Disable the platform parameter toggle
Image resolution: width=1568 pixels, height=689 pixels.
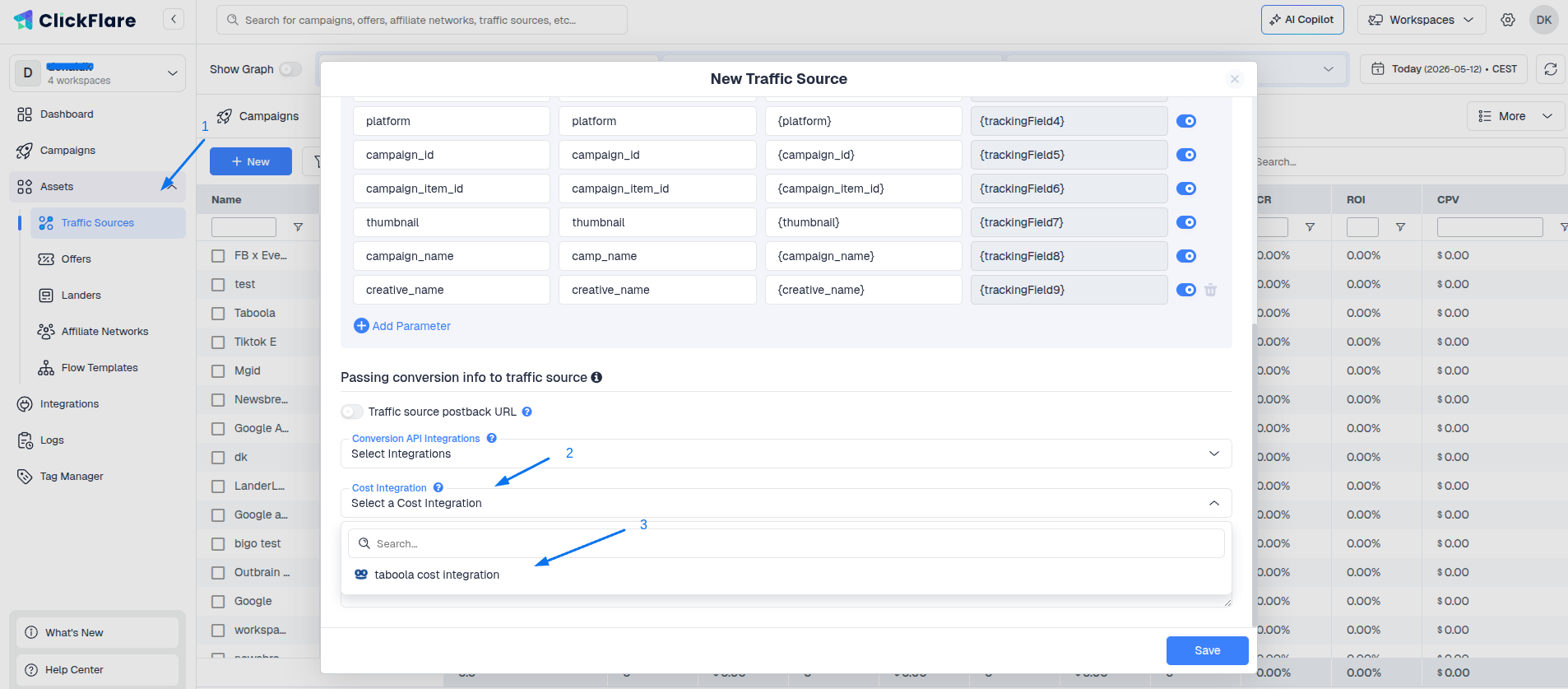tap(1186, 121)
